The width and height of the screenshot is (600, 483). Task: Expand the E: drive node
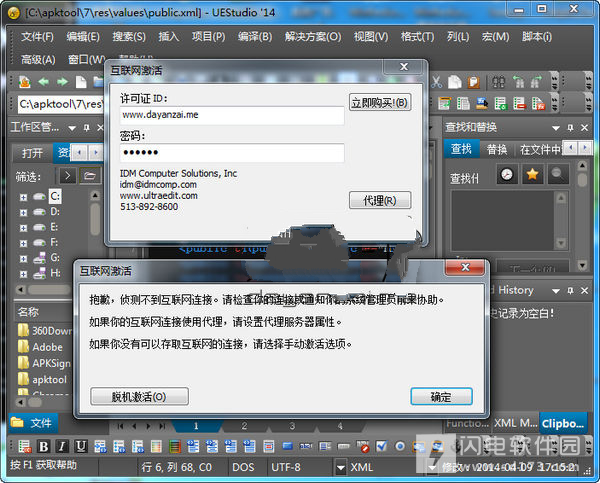coord(24,228)
